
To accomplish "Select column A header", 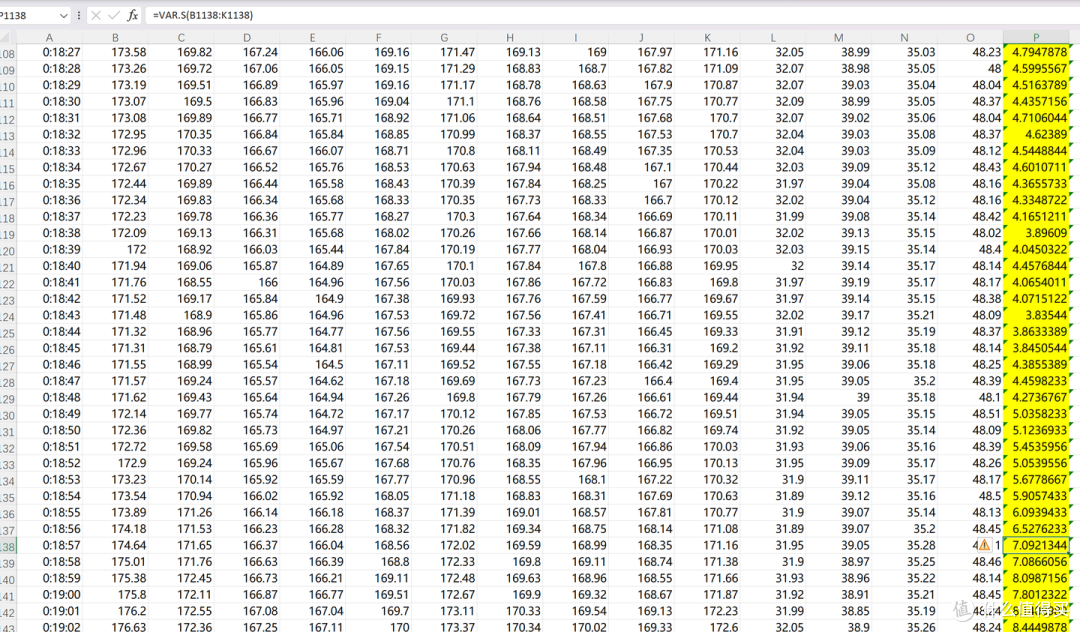I will (x=49, y=38).
